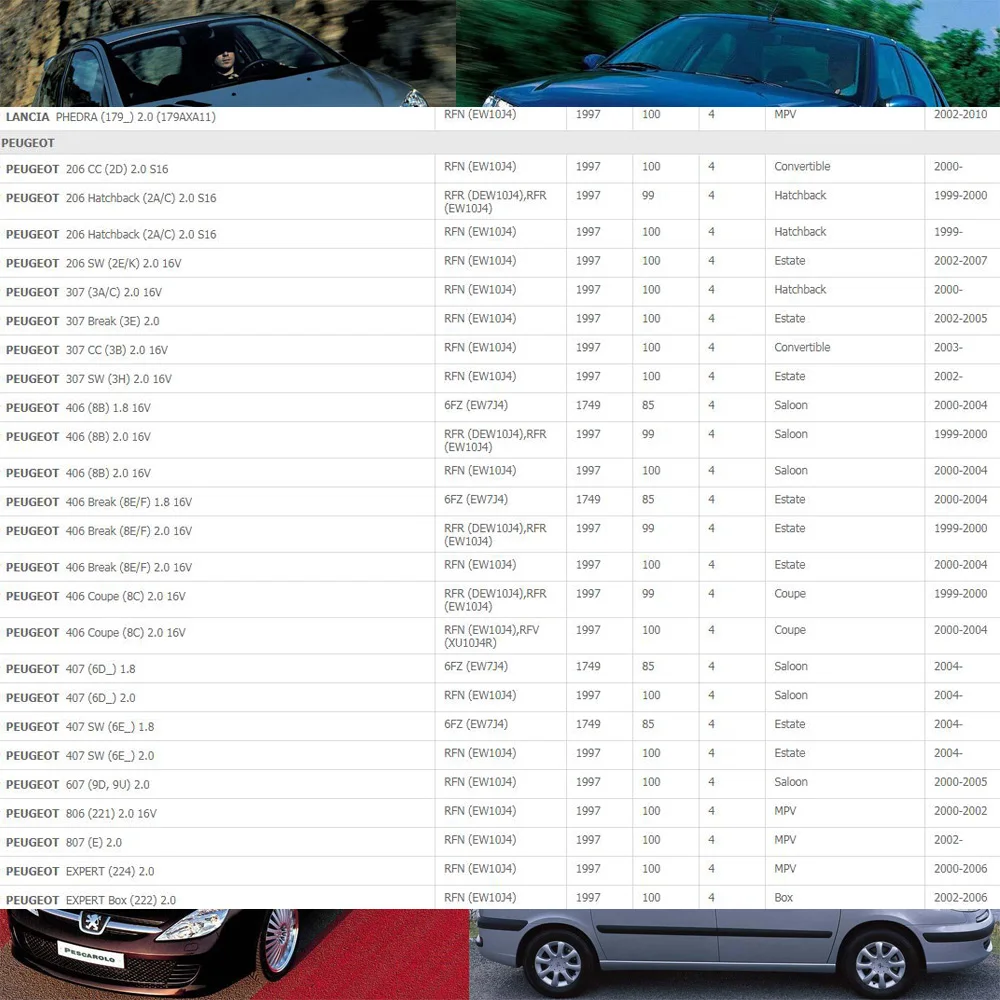Select PEUGEOT 307 (3A/C) 2.0 16V
The width and height of the screenshot is (1000, 1000).
pos(84,292)
